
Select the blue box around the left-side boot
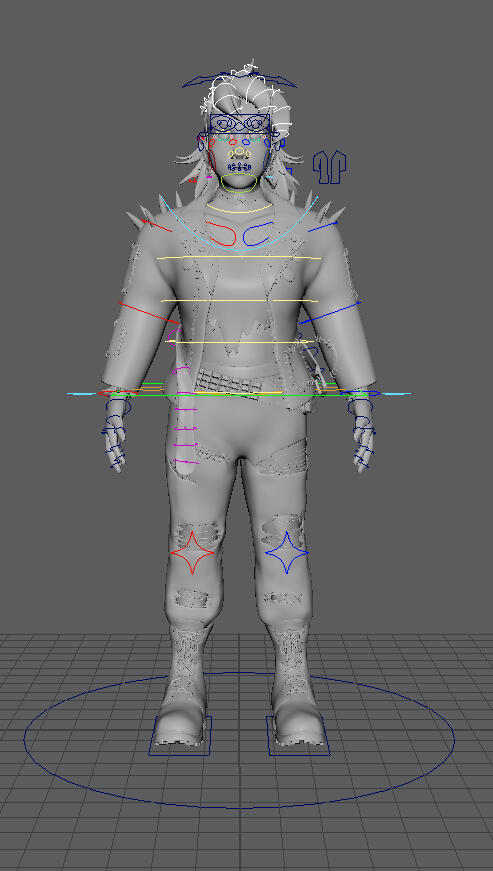(x=180, y=735)
